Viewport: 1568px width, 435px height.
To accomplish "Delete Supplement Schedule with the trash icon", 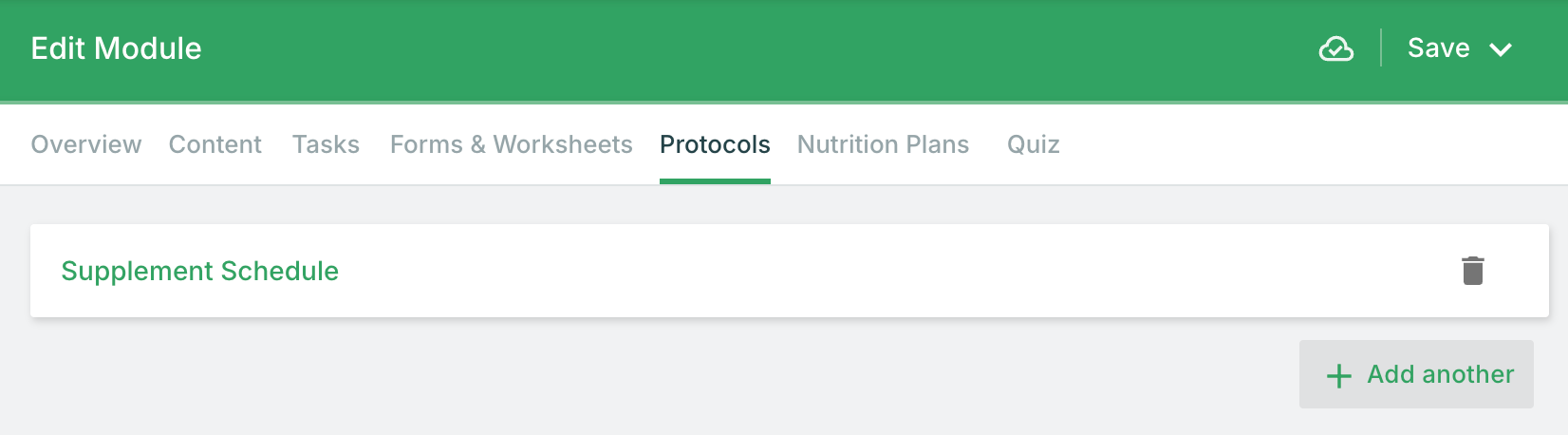I will coord(1472,271).
